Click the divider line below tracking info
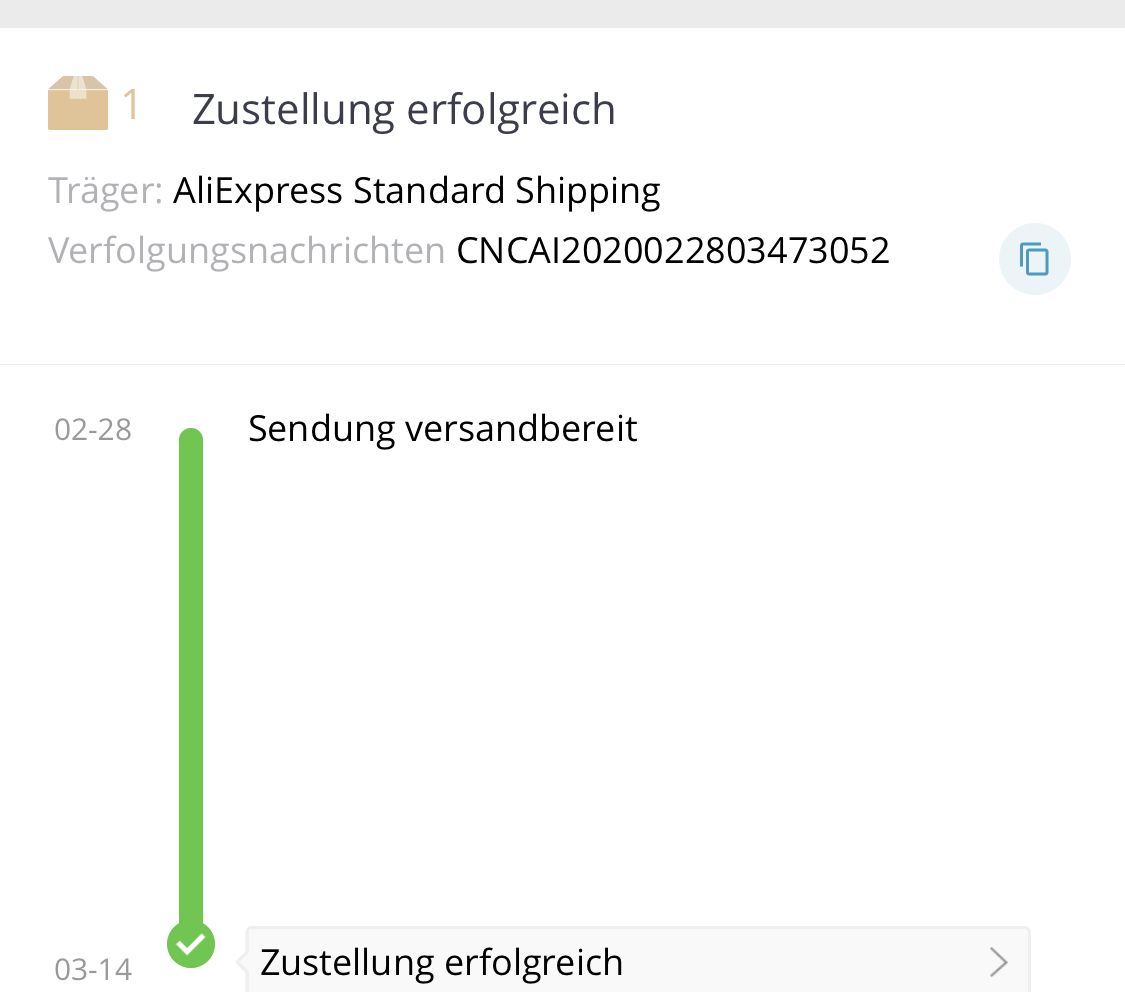This screenshot has width=1125, height=992. [562, 364]
